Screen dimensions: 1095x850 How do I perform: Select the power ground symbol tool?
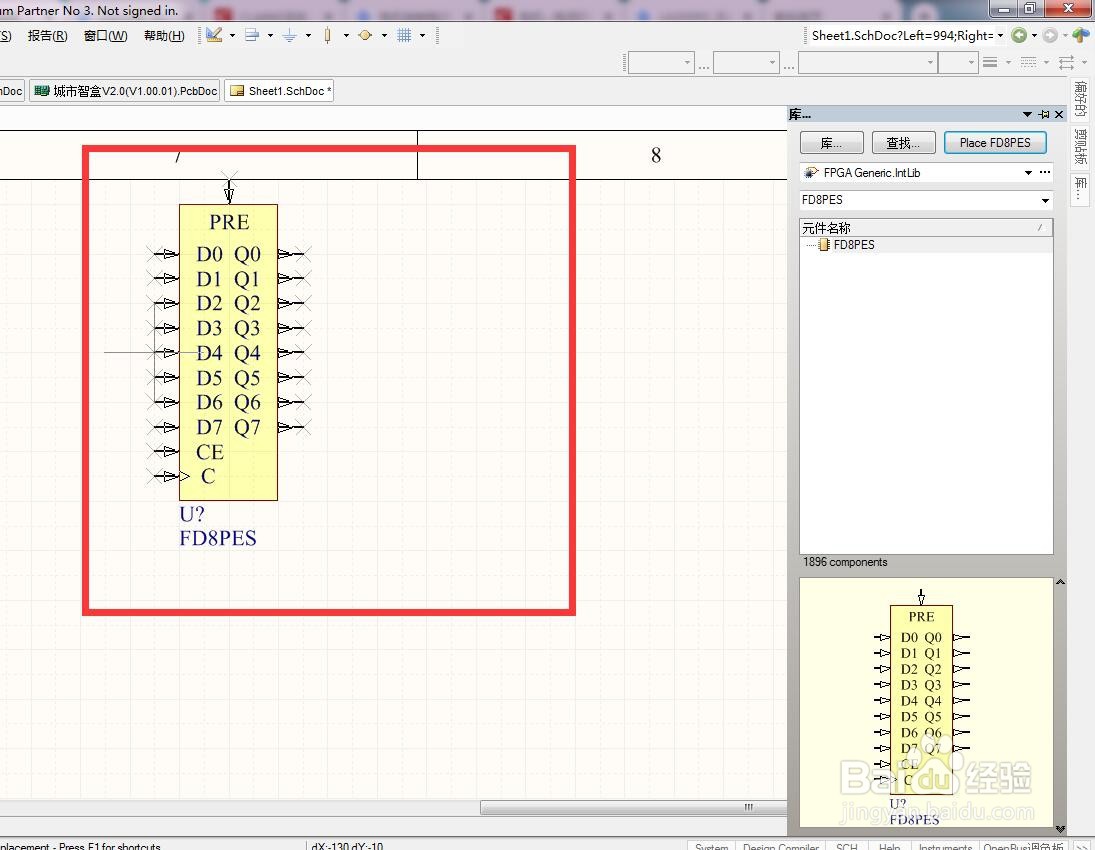coord(290,35)
